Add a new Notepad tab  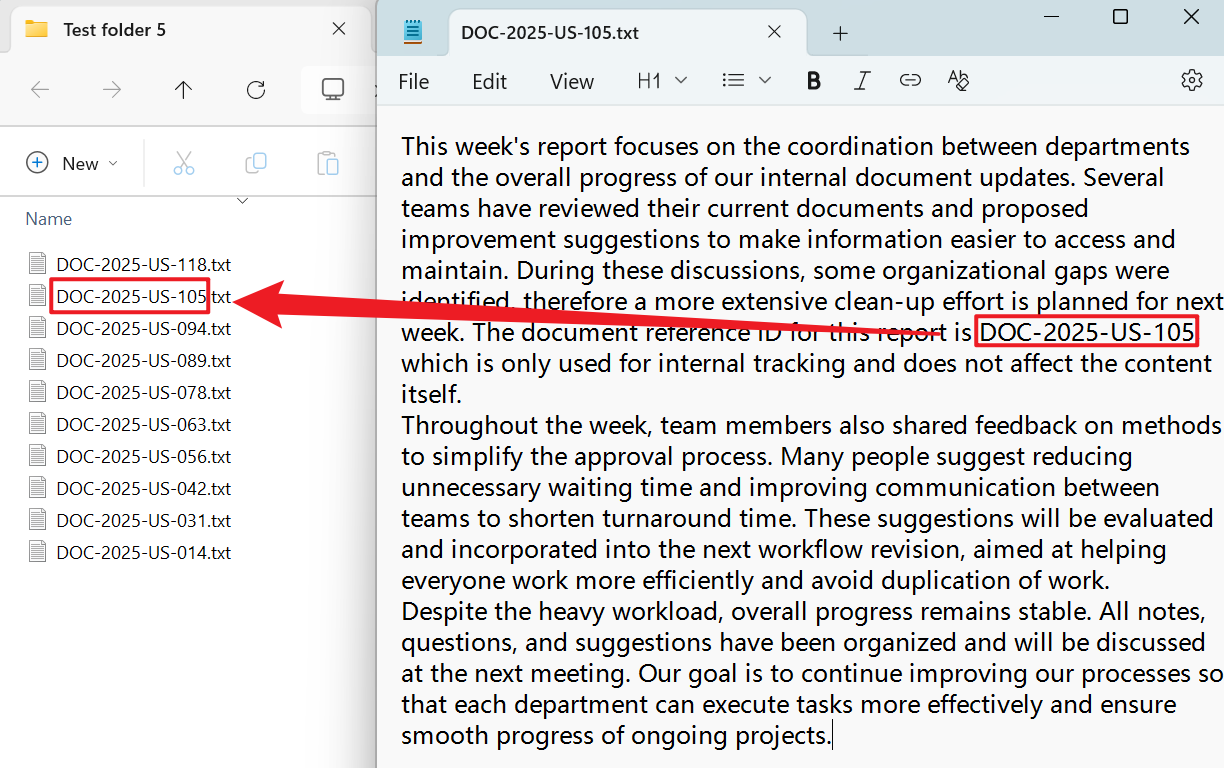coord(840,33)
